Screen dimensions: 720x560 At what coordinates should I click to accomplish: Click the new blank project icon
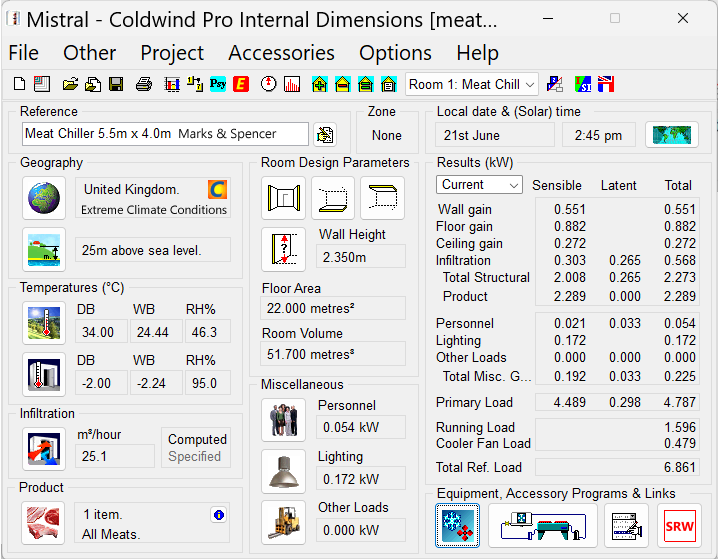[19, 84]
